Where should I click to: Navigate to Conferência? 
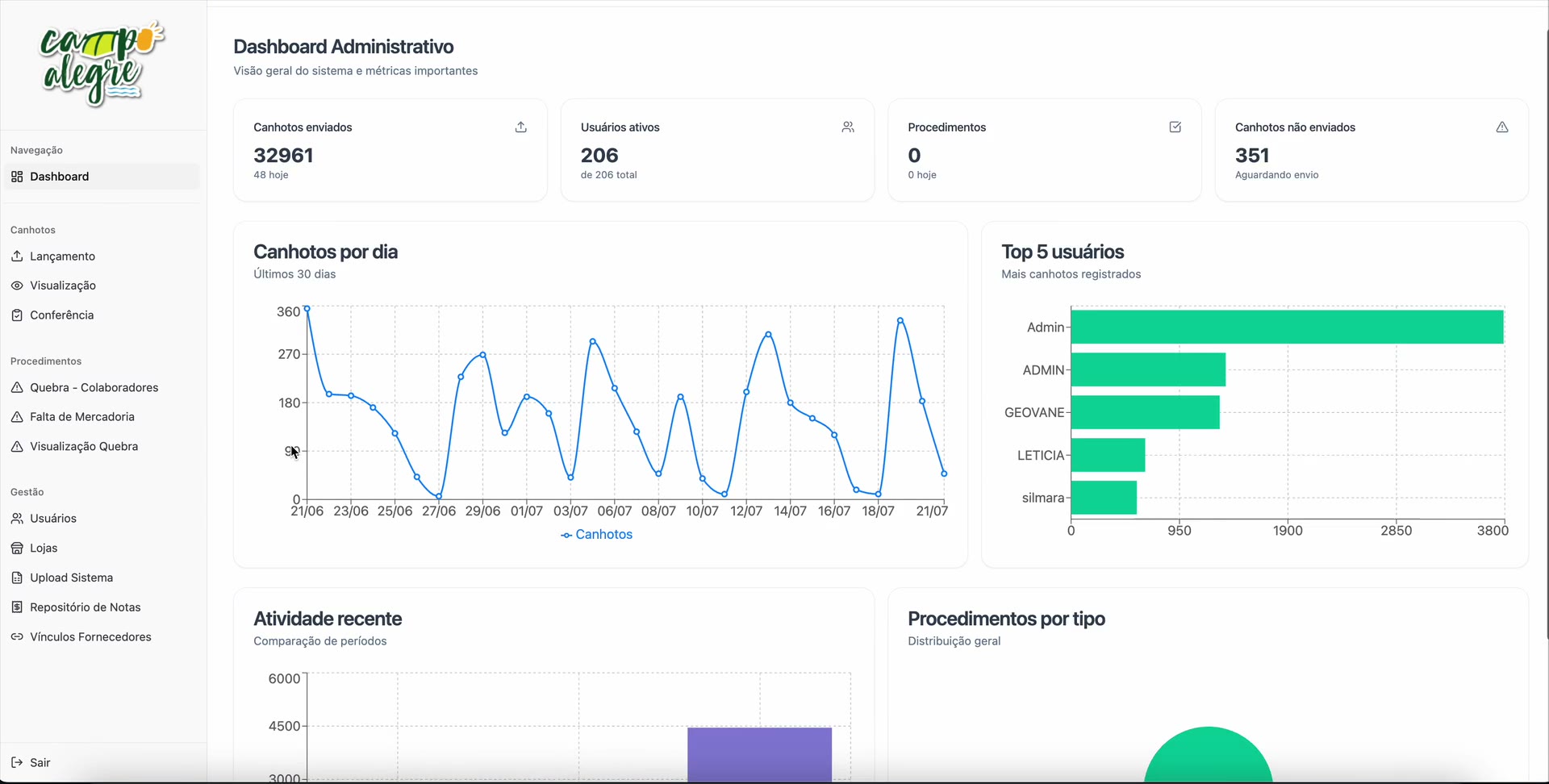point(102,315)
